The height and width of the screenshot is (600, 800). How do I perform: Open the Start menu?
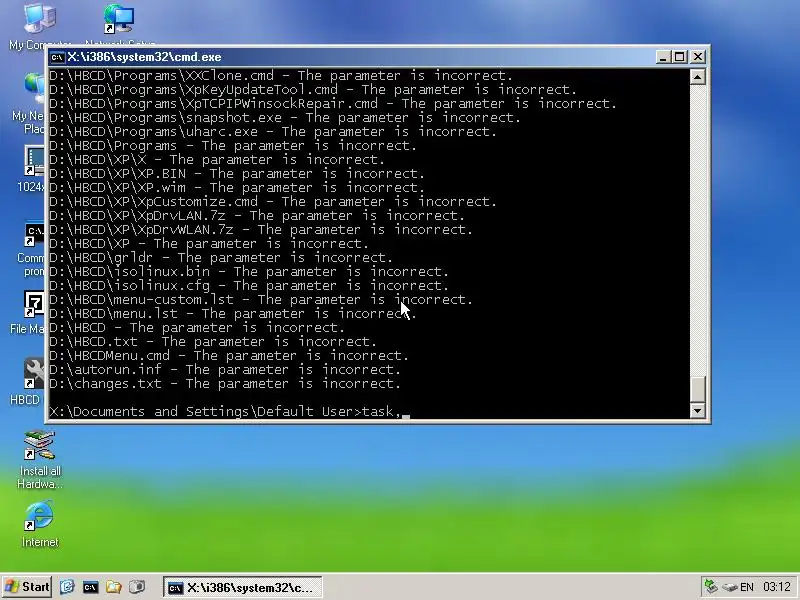(27, 587)
